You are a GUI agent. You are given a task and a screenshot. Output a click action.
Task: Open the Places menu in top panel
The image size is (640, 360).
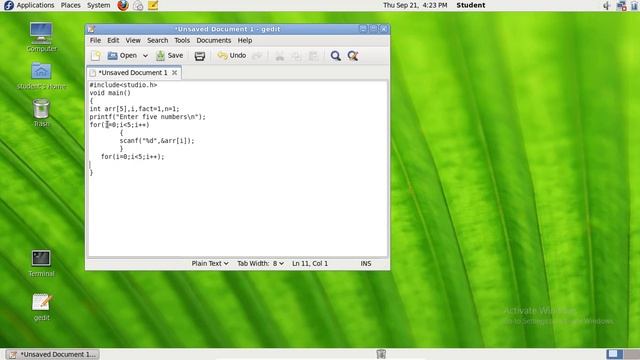(70, 5)
